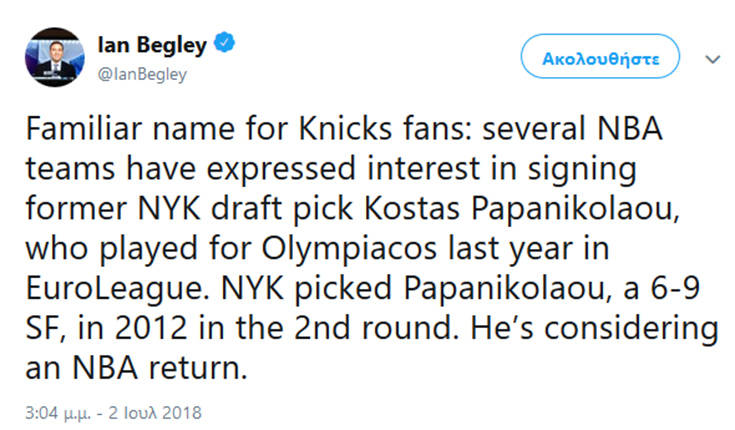Expand the tweet options chevron menu
This screenshot has height=430, width=735.
[712, 59]
